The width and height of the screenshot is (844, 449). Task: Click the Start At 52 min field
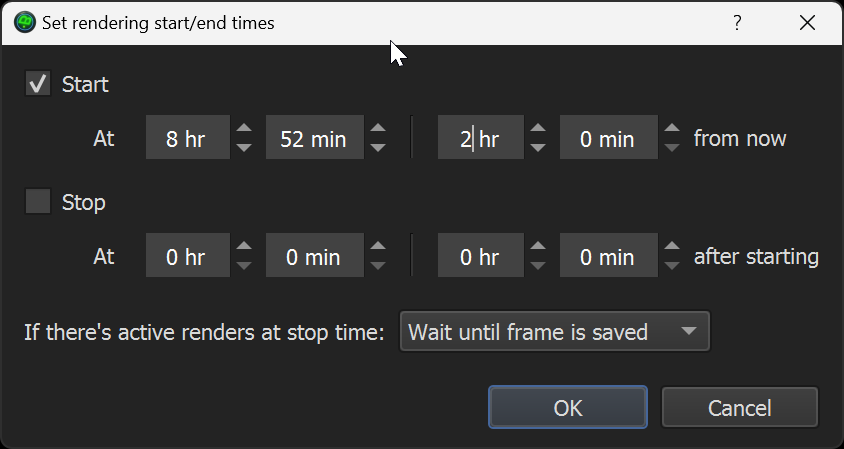coord(315,137)
